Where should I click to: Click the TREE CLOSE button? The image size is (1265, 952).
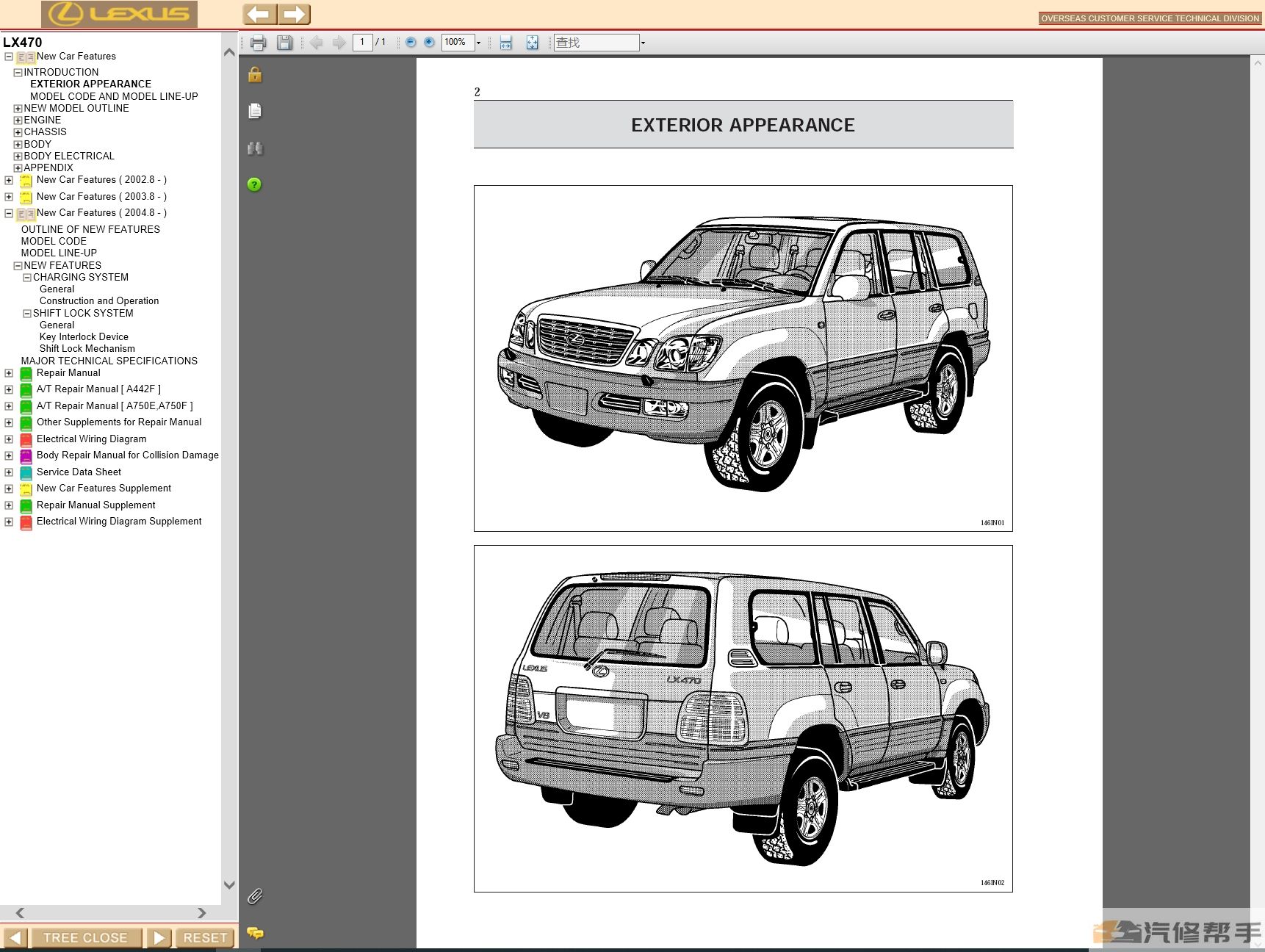tap(85, 938)
